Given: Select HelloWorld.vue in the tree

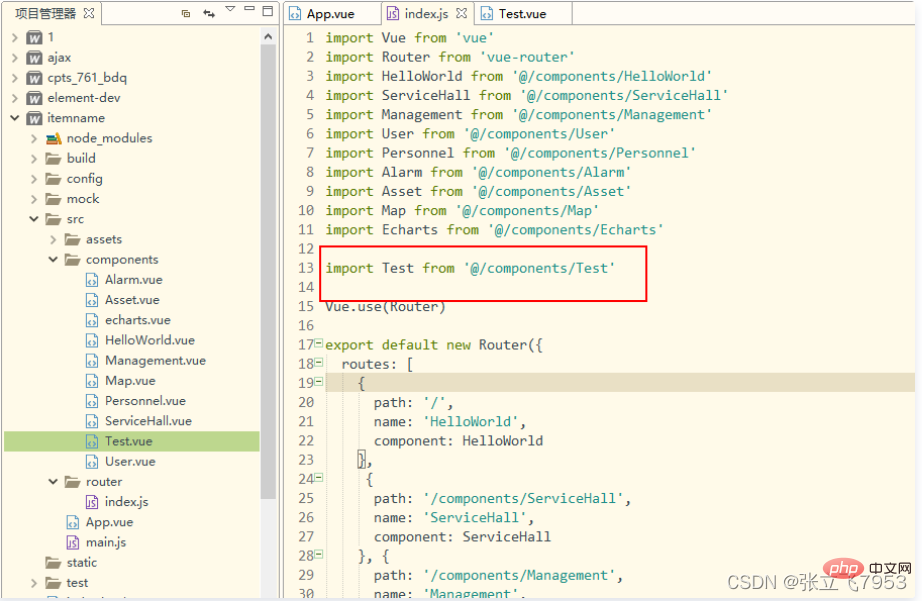Looking at the screenshot, I should click(x=150, y=340).
